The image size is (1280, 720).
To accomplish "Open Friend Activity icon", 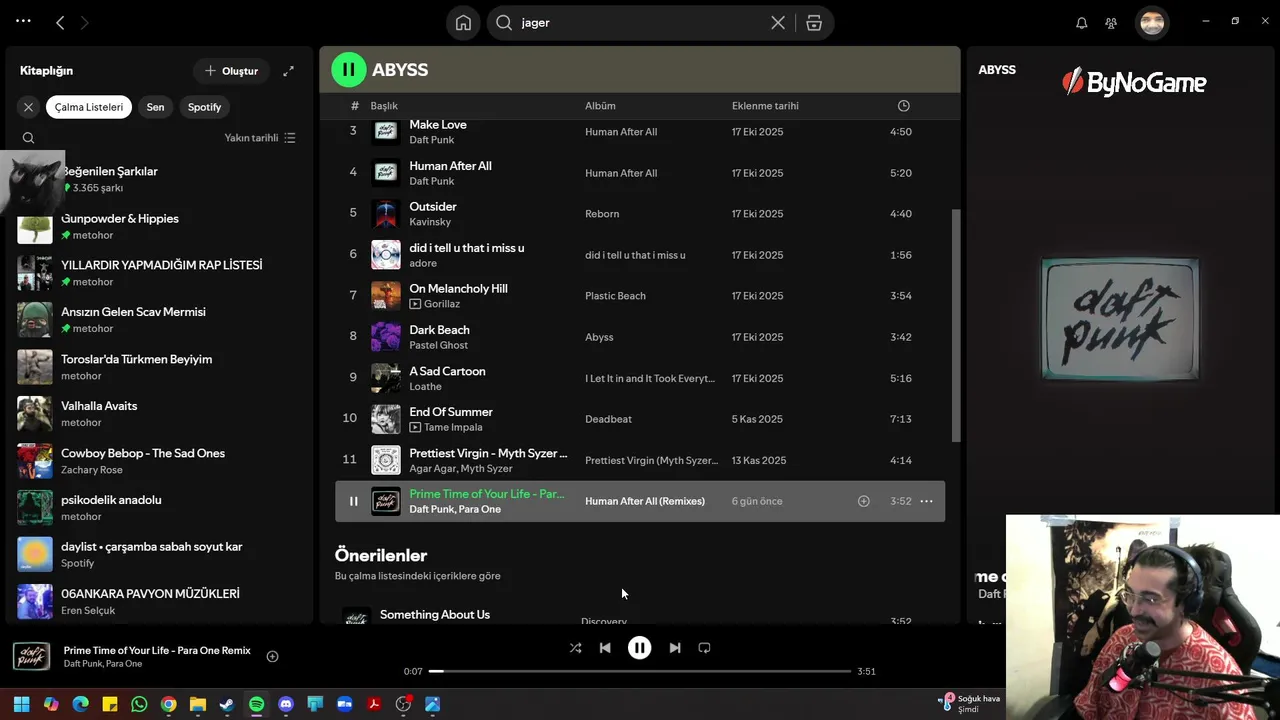I will pos(1111,23).
